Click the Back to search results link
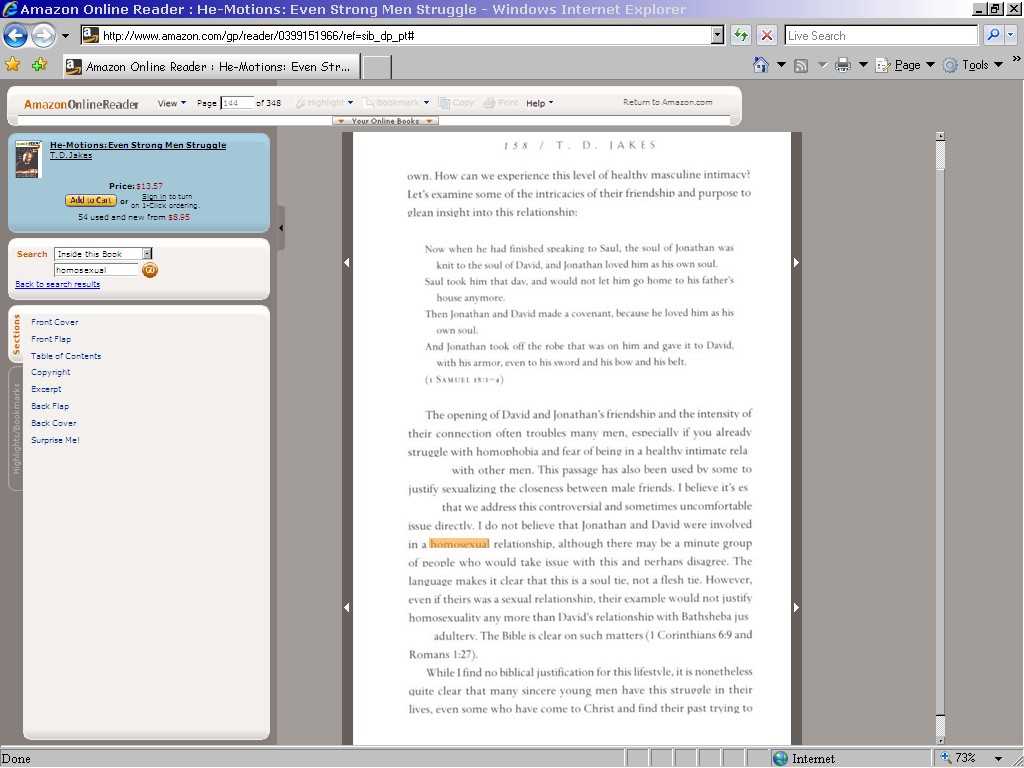Screen dimensions: 1024x768 [x=57, y=284]
